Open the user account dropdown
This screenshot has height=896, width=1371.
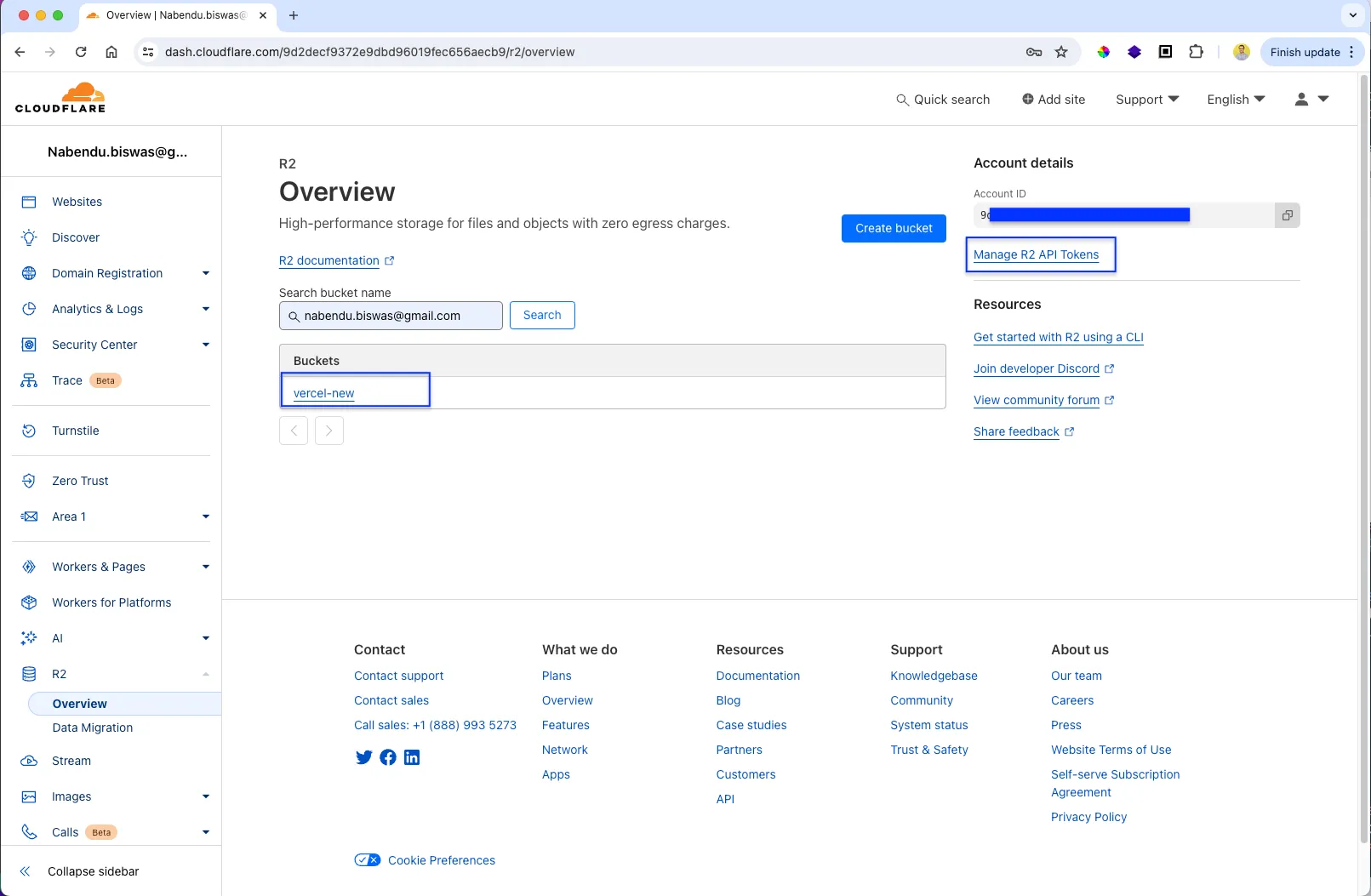[1311, 100]
